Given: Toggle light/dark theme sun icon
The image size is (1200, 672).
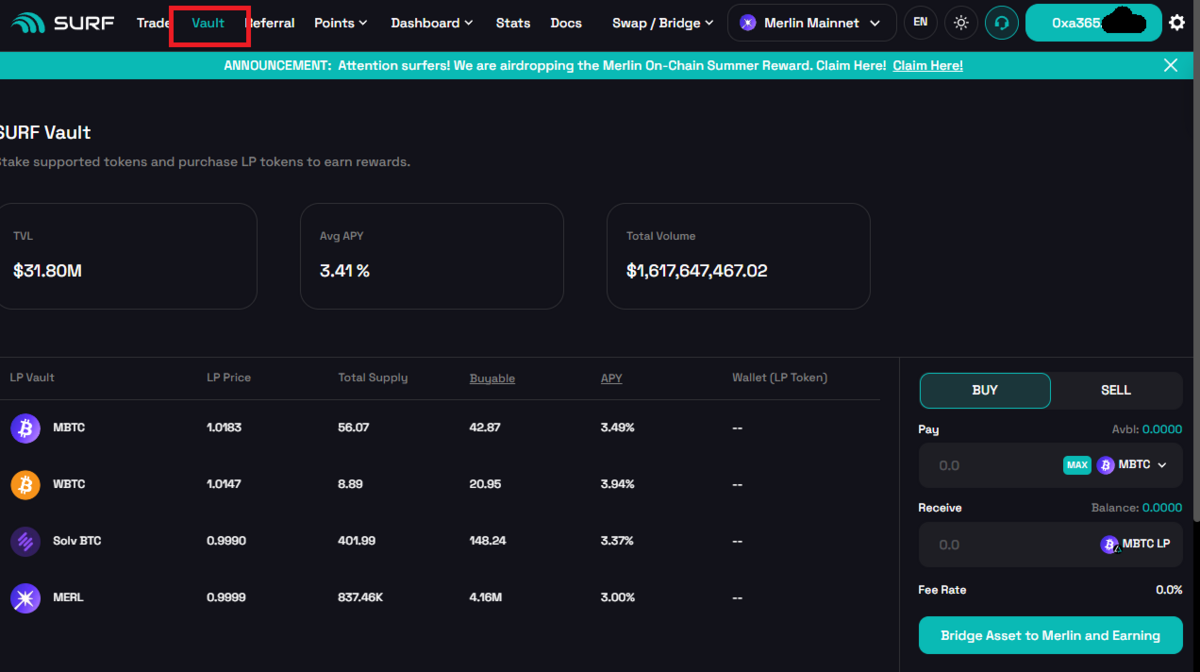Looking at the screenshot, I should click(961, 22).
